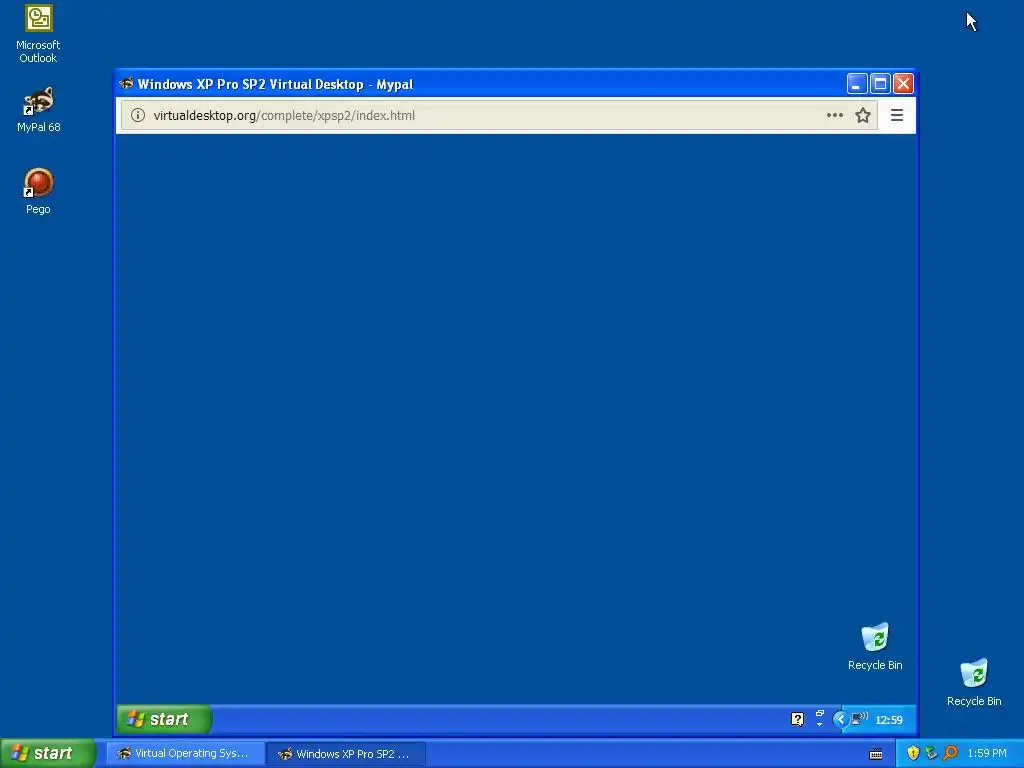
Task: Select the outer desktop Recycle Bin icon
Action: pos(974,682)
